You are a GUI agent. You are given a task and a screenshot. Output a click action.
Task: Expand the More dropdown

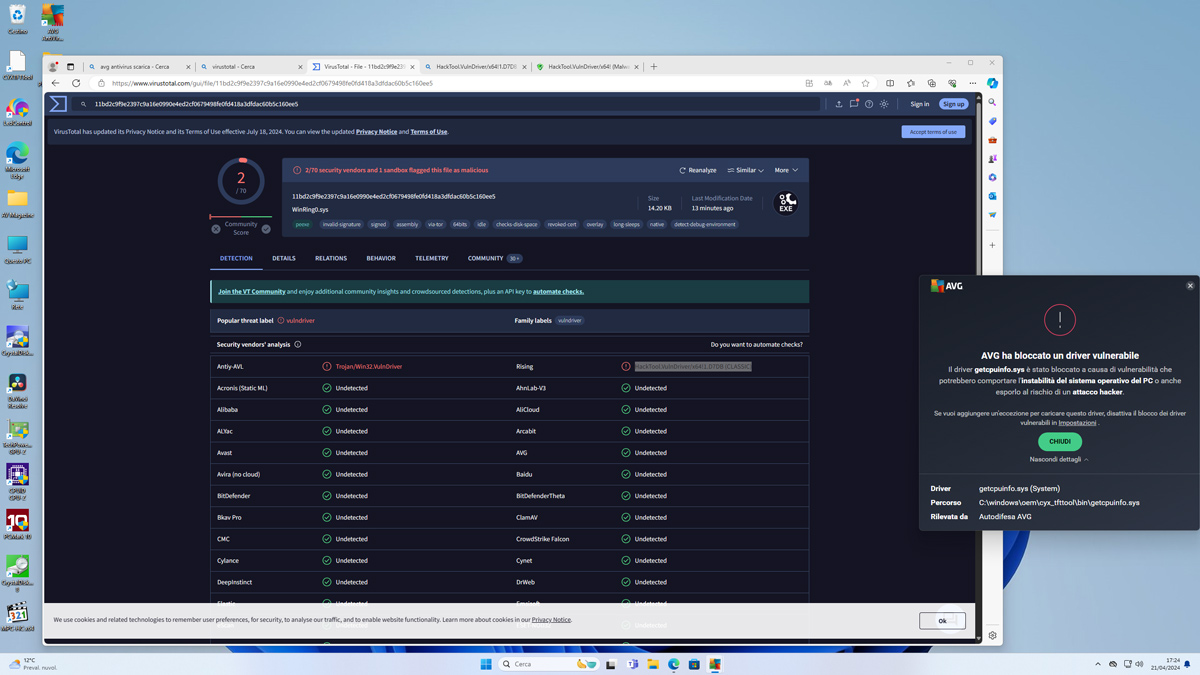786,170
